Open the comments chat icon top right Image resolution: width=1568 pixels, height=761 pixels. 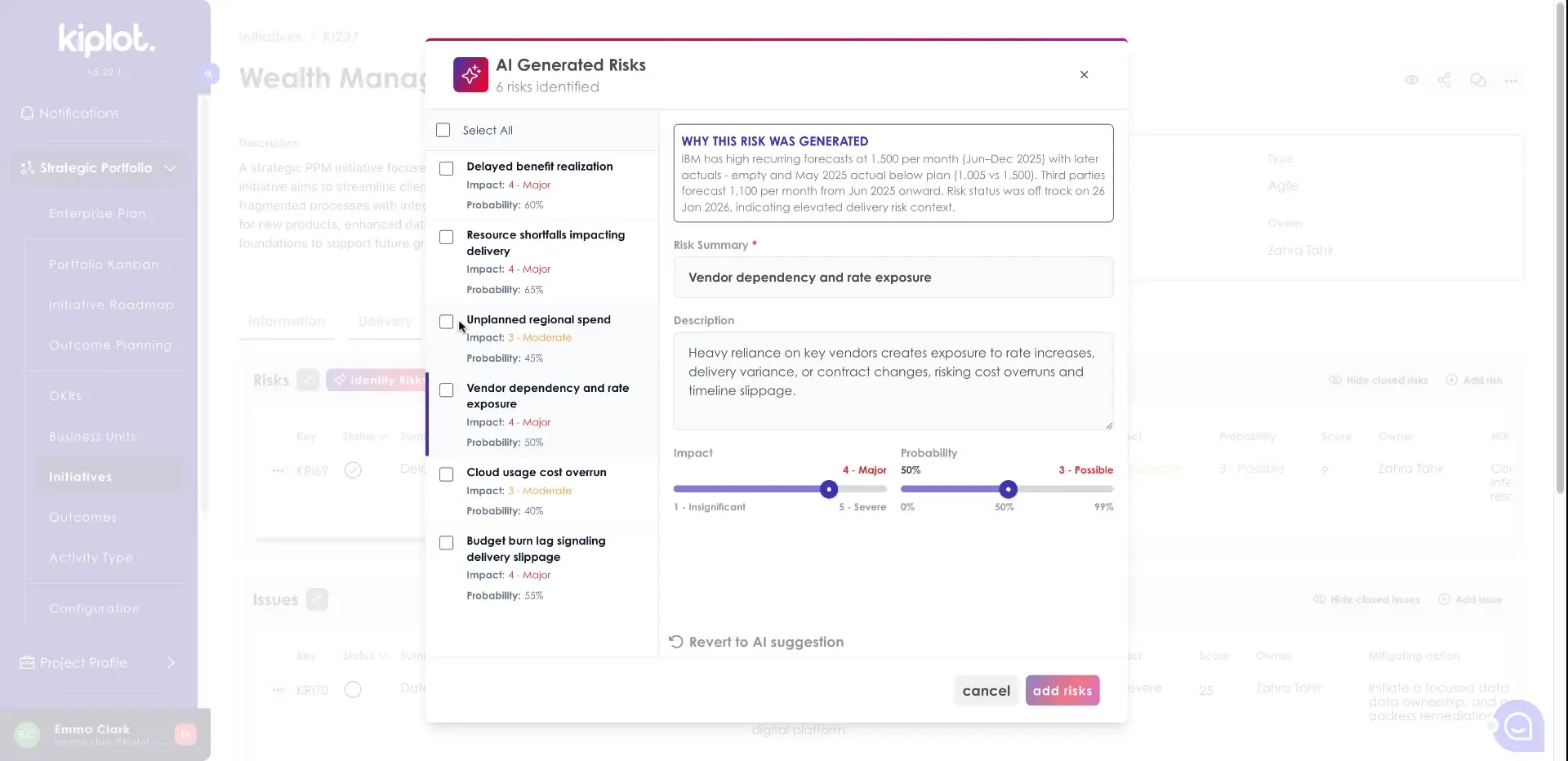(1478, 80)
